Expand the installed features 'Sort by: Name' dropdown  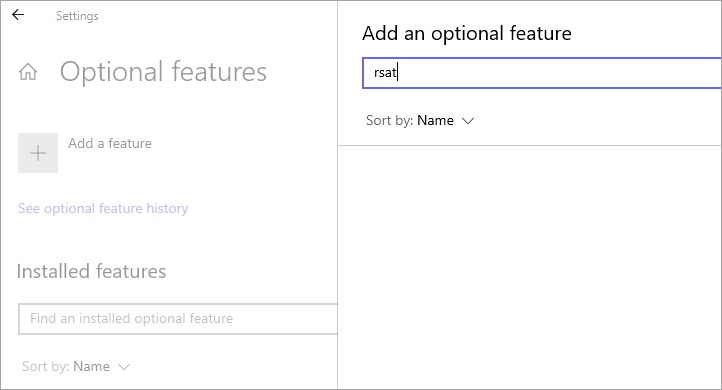click(76, 367)
